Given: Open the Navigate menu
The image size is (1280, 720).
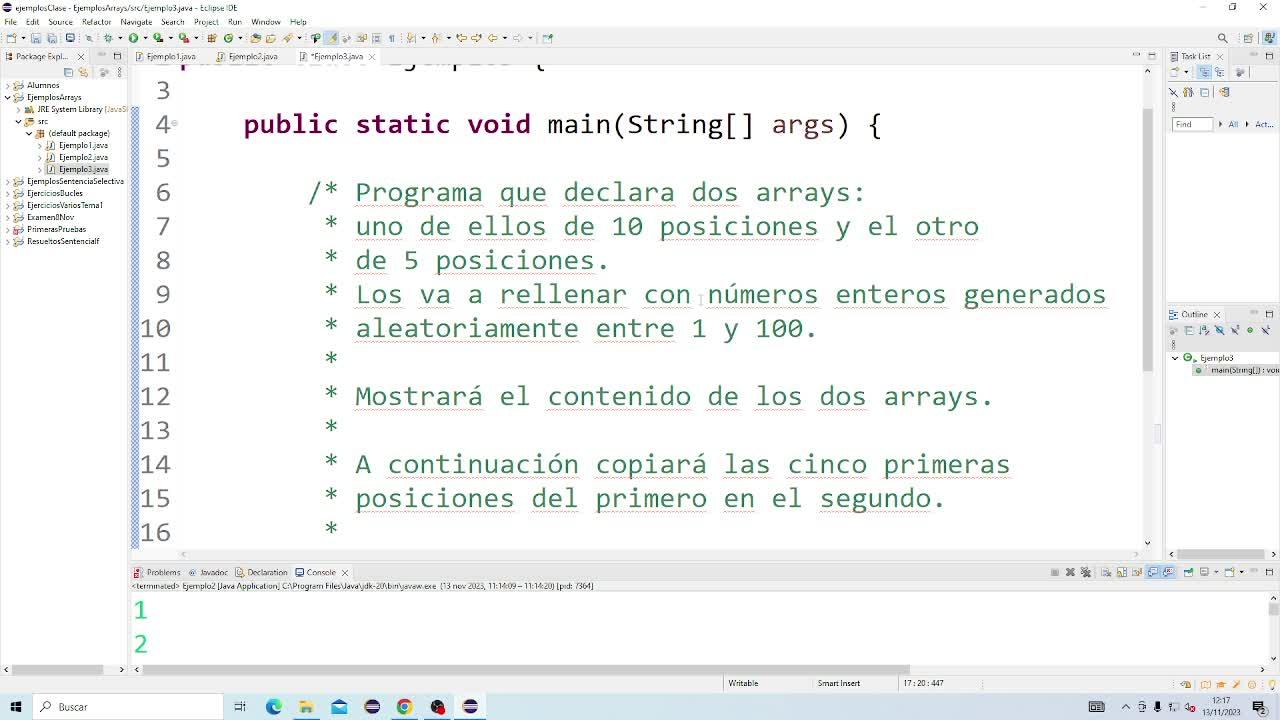Looking at the screenshot, I should 136,21.
